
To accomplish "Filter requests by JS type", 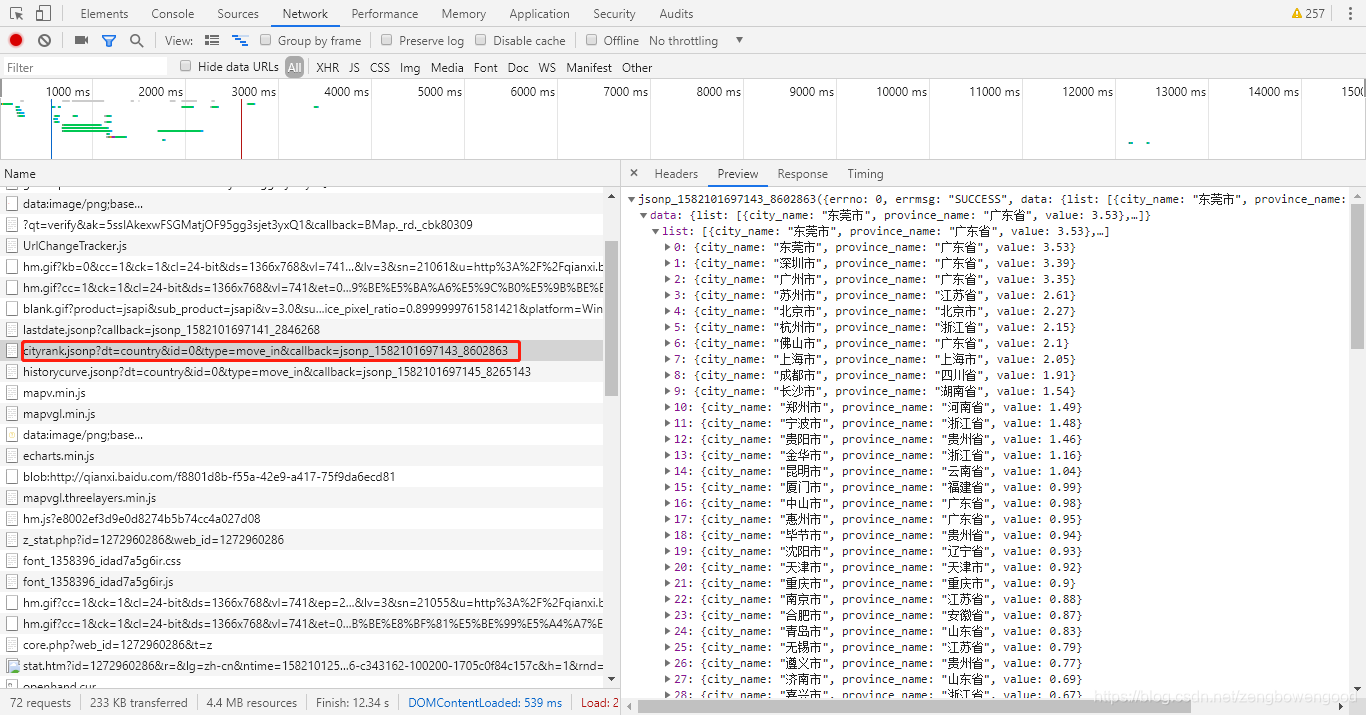I will 354,68.
